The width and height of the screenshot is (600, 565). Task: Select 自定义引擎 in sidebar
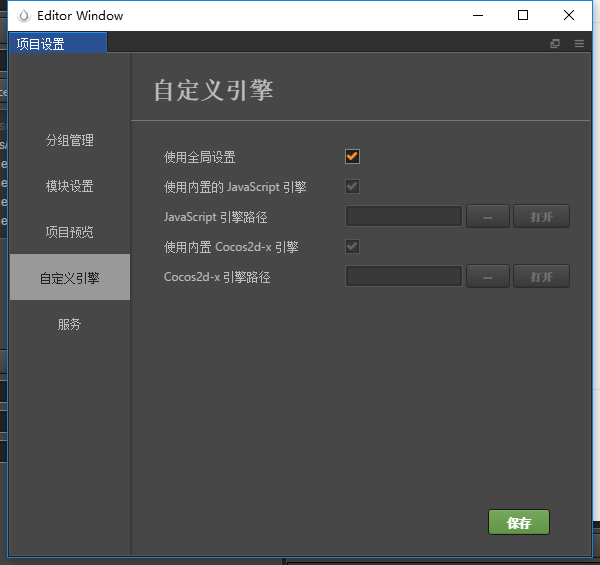point(70,277)
